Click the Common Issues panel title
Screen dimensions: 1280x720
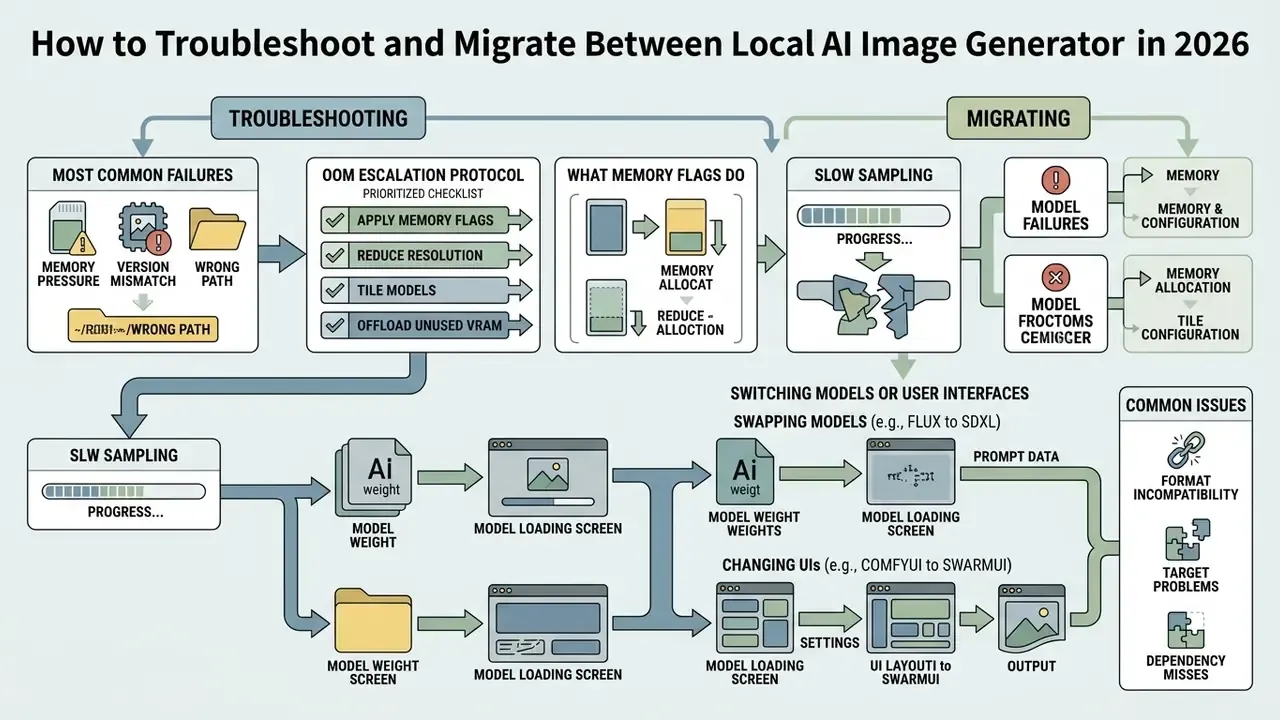click(x=1185, y=405)
